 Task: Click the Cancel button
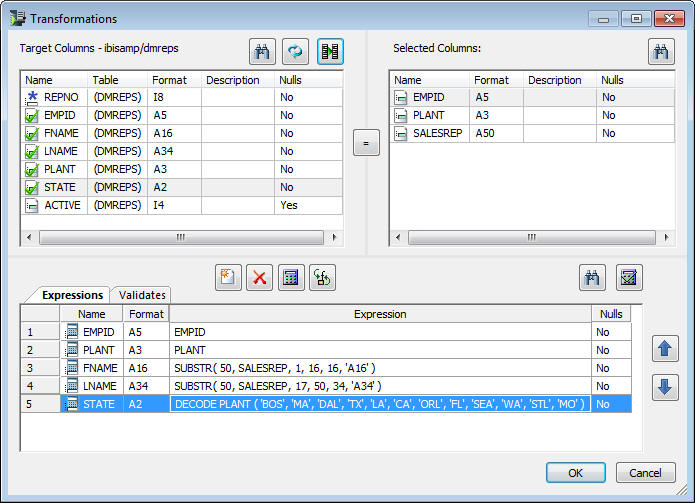pos(645,473)
